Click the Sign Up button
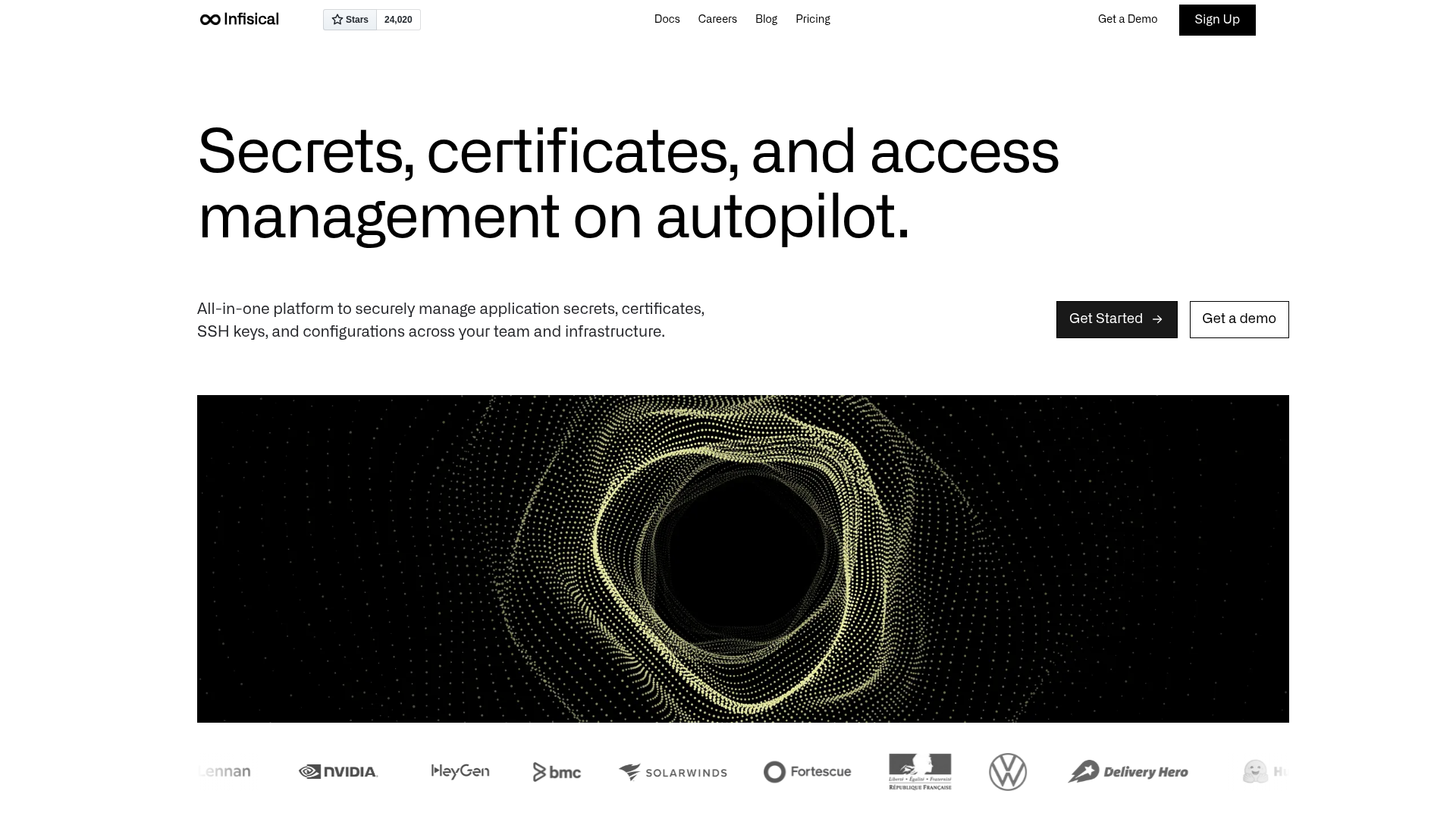The width and height of the screenshot is (1456, 819). 1217,20
